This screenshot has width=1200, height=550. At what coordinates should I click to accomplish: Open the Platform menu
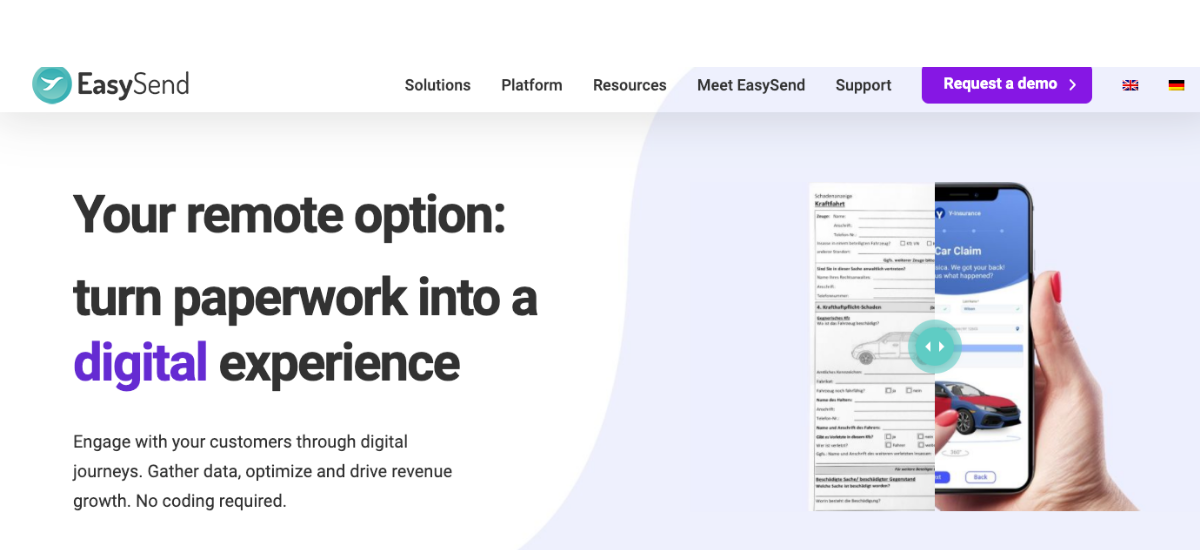(532, 85)
